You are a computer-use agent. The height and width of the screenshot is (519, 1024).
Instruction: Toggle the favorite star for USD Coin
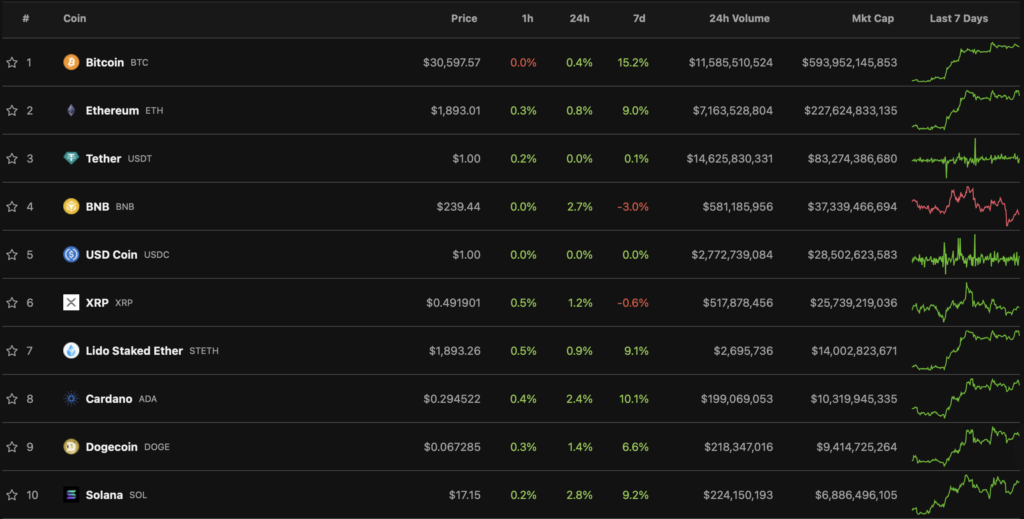(x=12, y=254)
